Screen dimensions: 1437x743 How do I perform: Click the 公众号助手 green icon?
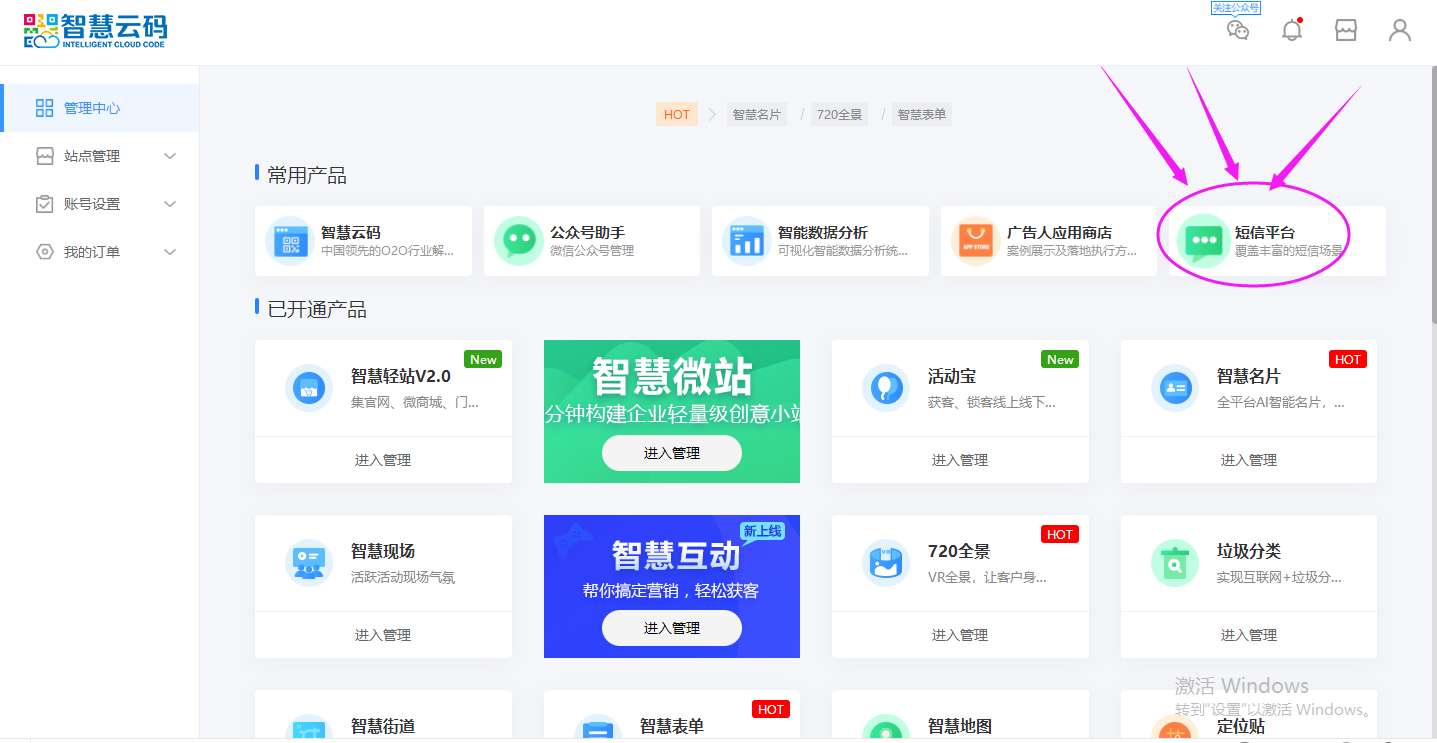tap(517, 241)
